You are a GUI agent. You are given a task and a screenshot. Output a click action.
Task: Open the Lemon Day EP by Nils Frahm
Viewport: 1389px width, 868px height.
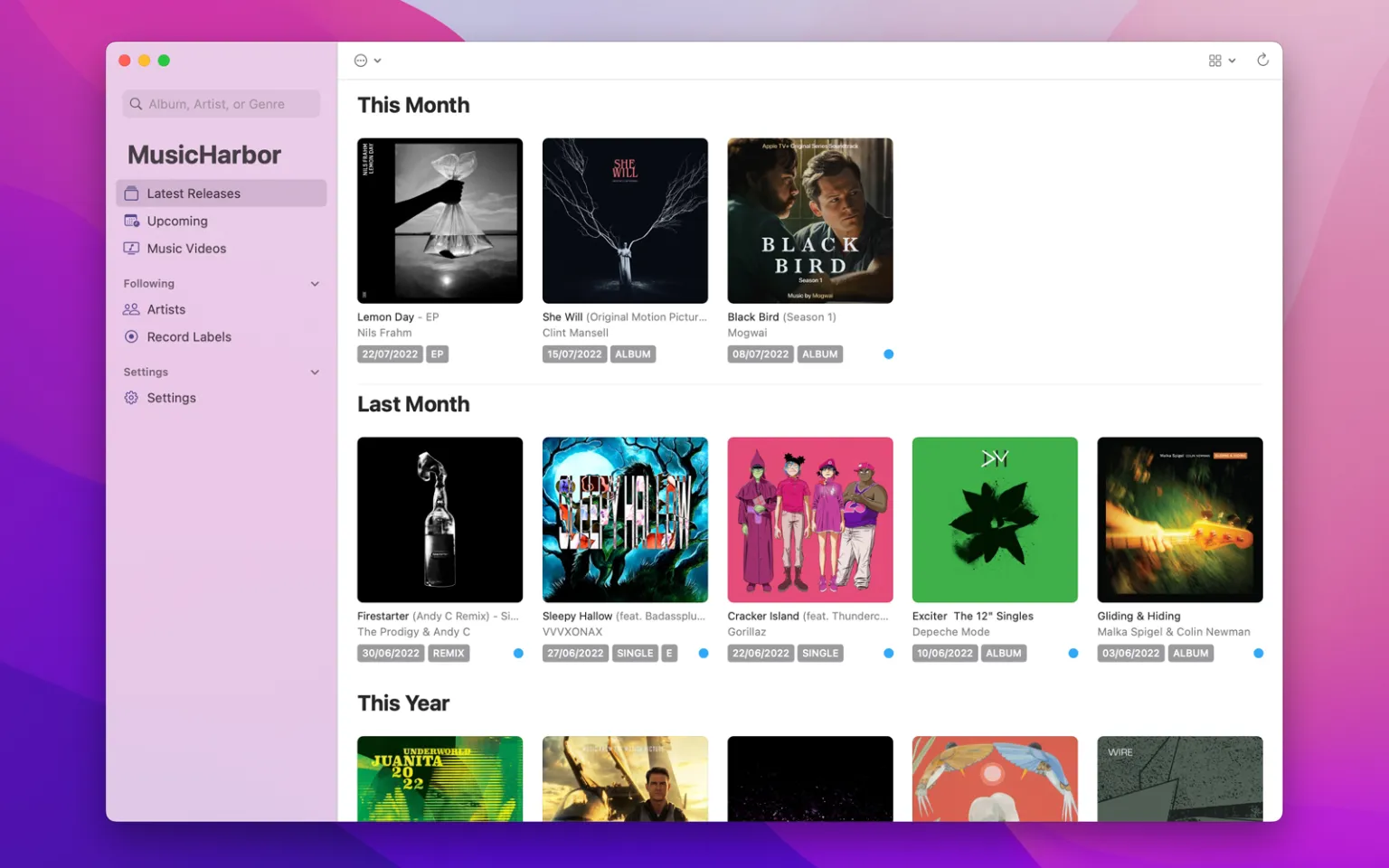pyautogui.click(x=439, y=221)
